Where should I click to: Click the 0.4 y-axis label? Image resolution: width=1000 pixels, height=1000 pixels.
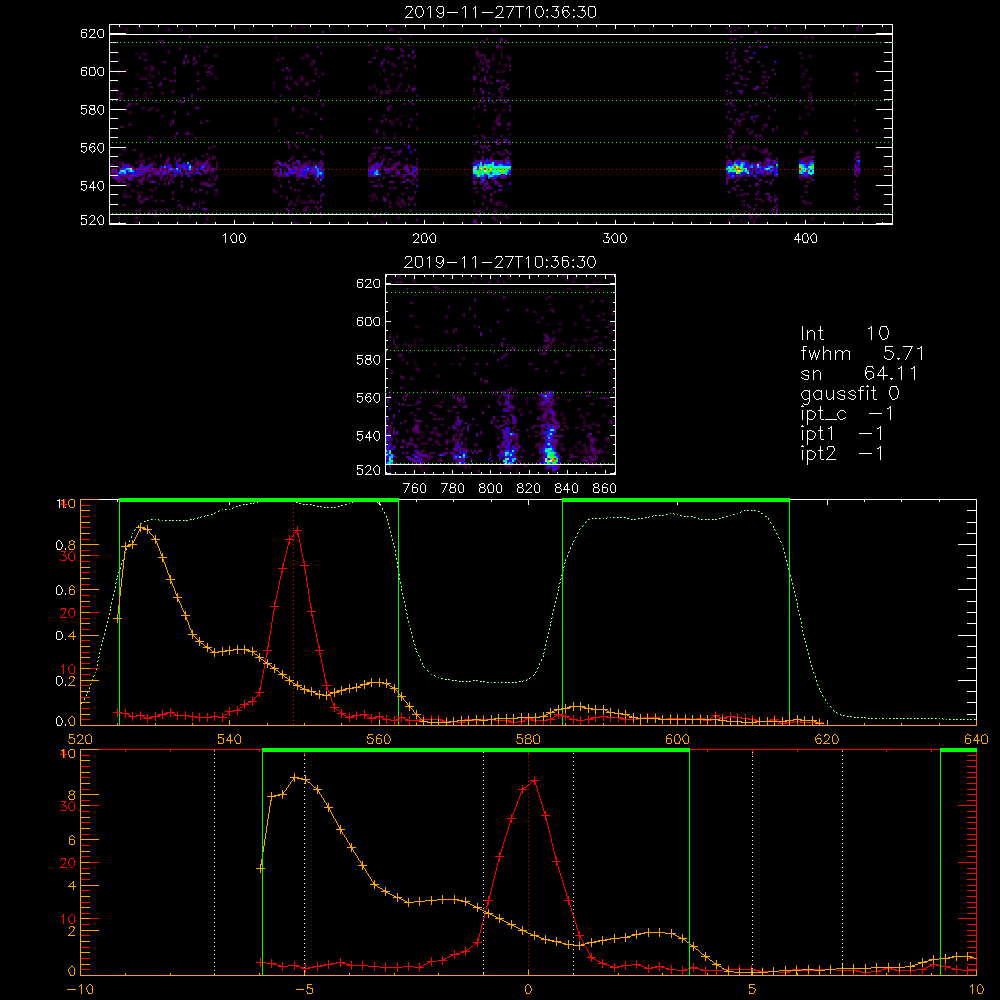[x=65, y=636]
